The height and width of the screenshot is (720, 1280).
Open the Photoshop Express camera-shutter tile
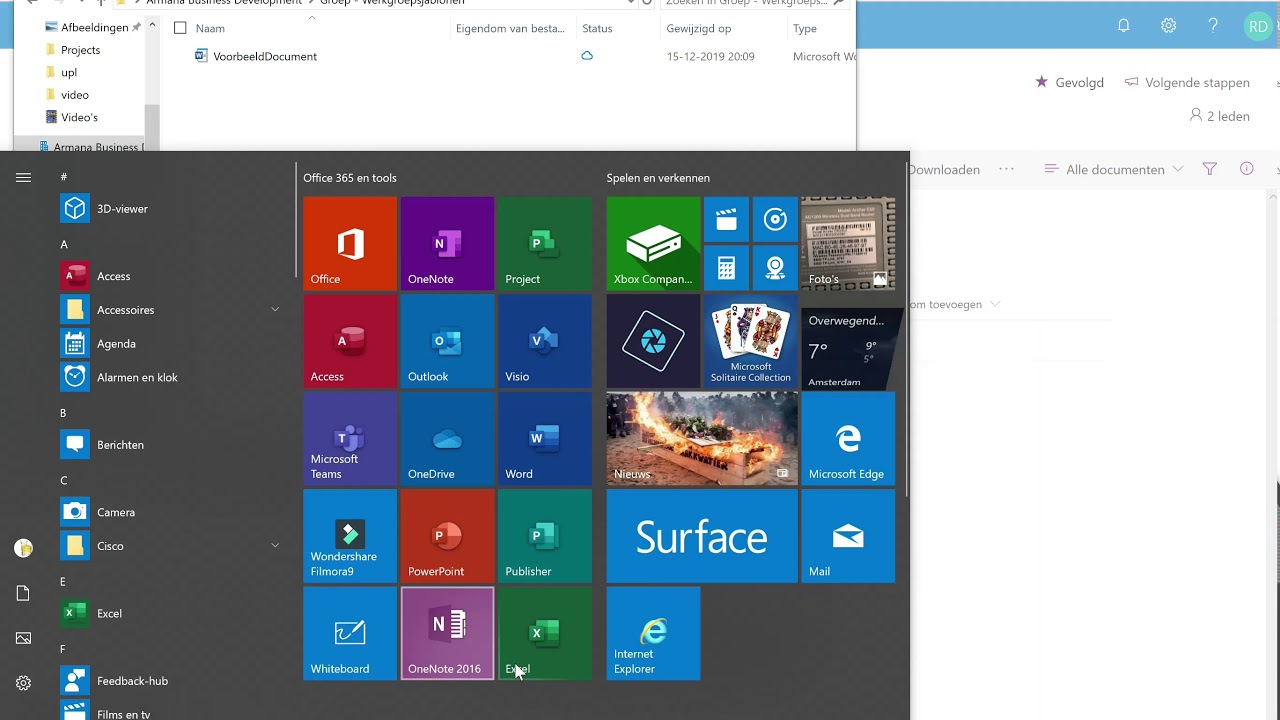click(653, 341)
